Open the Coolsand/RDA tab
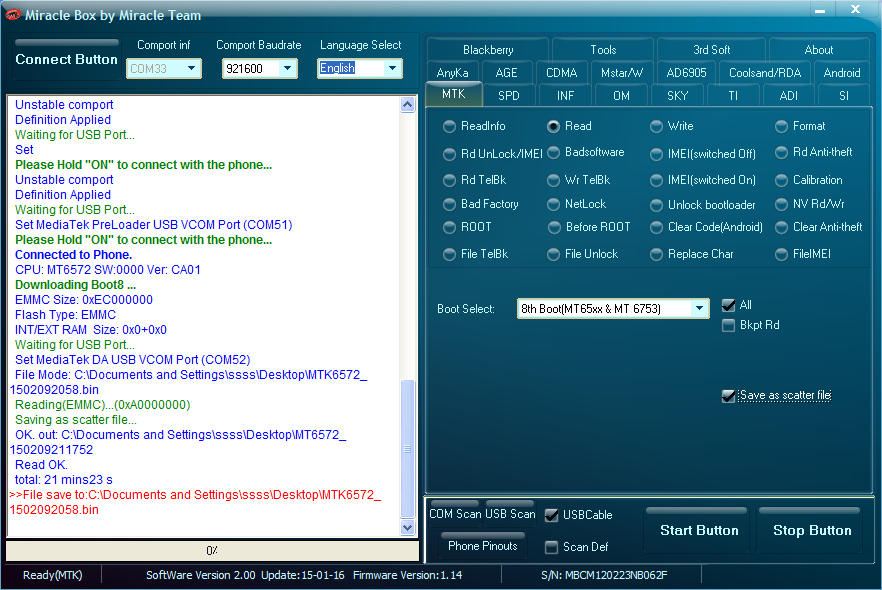Viewport: 882px width, 590px height. pos(765,73)
